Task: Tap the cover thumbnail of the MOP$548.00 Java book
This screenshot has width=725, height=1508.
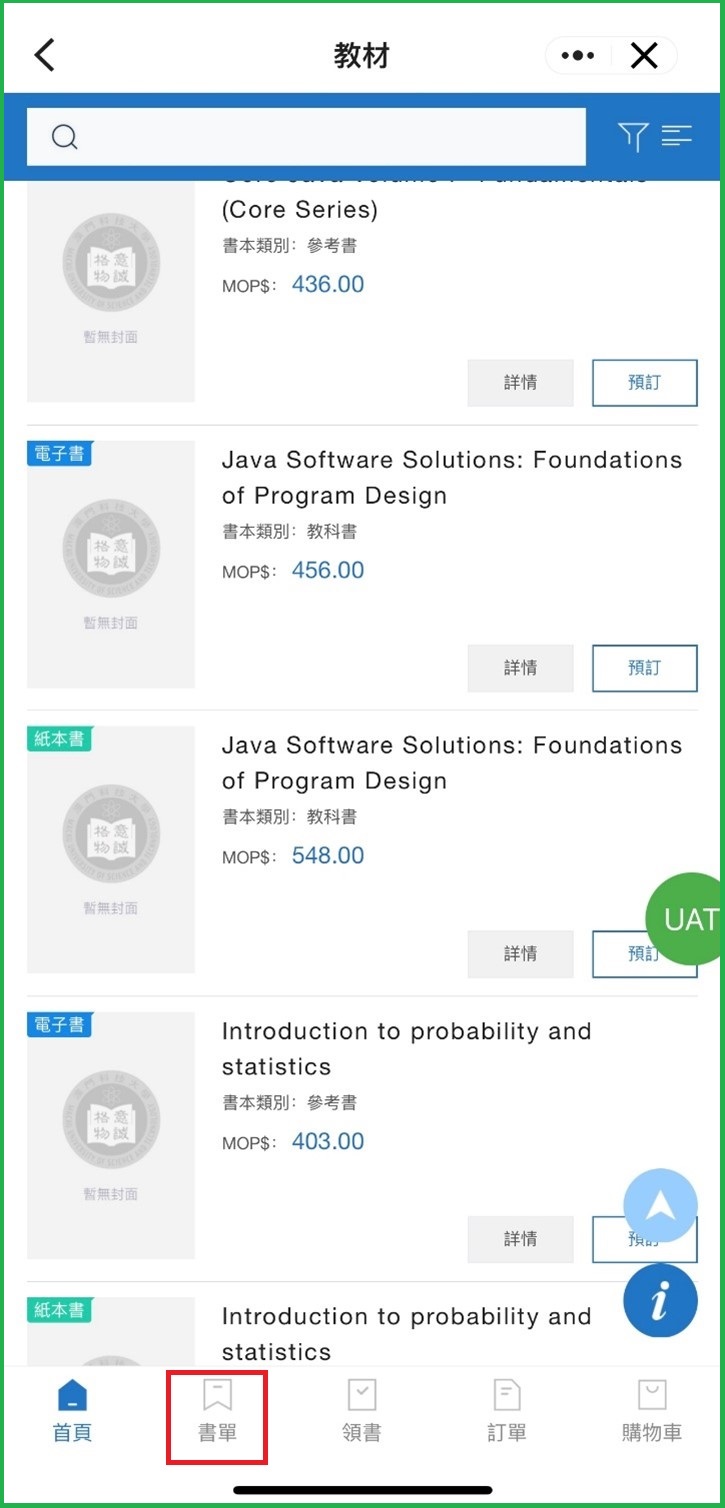Action: (111, 850)
